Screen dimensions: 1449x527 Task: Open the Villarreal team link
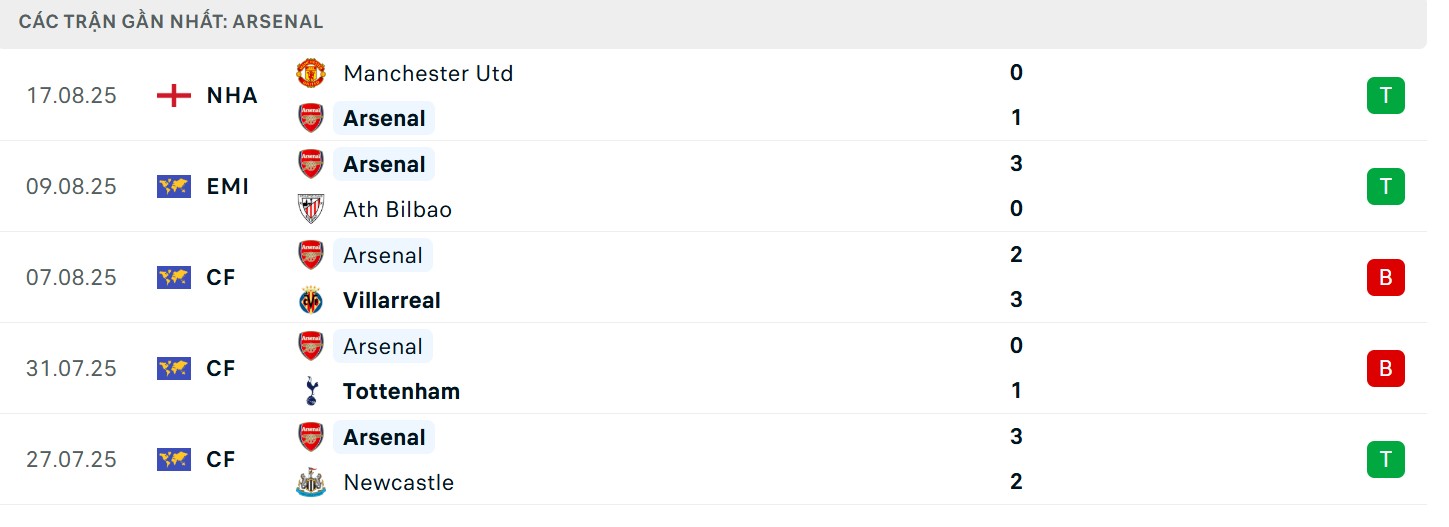392,300
